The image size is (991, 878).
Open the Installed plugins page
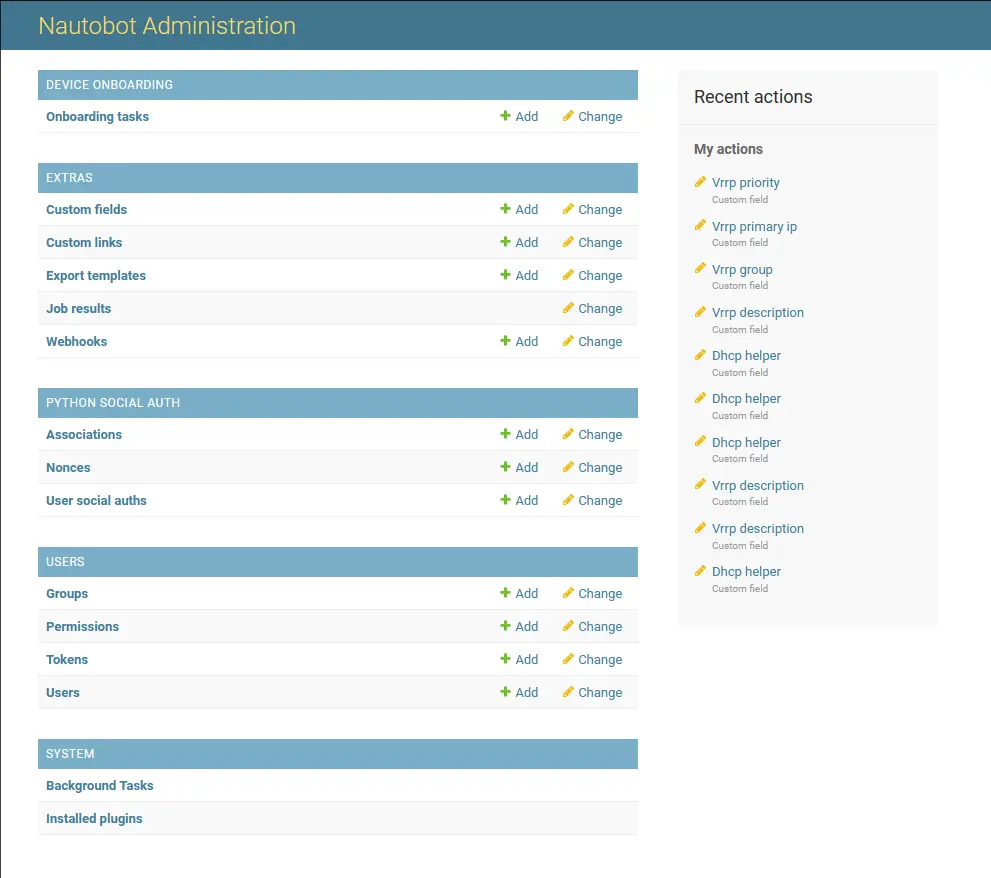point(94,818)
